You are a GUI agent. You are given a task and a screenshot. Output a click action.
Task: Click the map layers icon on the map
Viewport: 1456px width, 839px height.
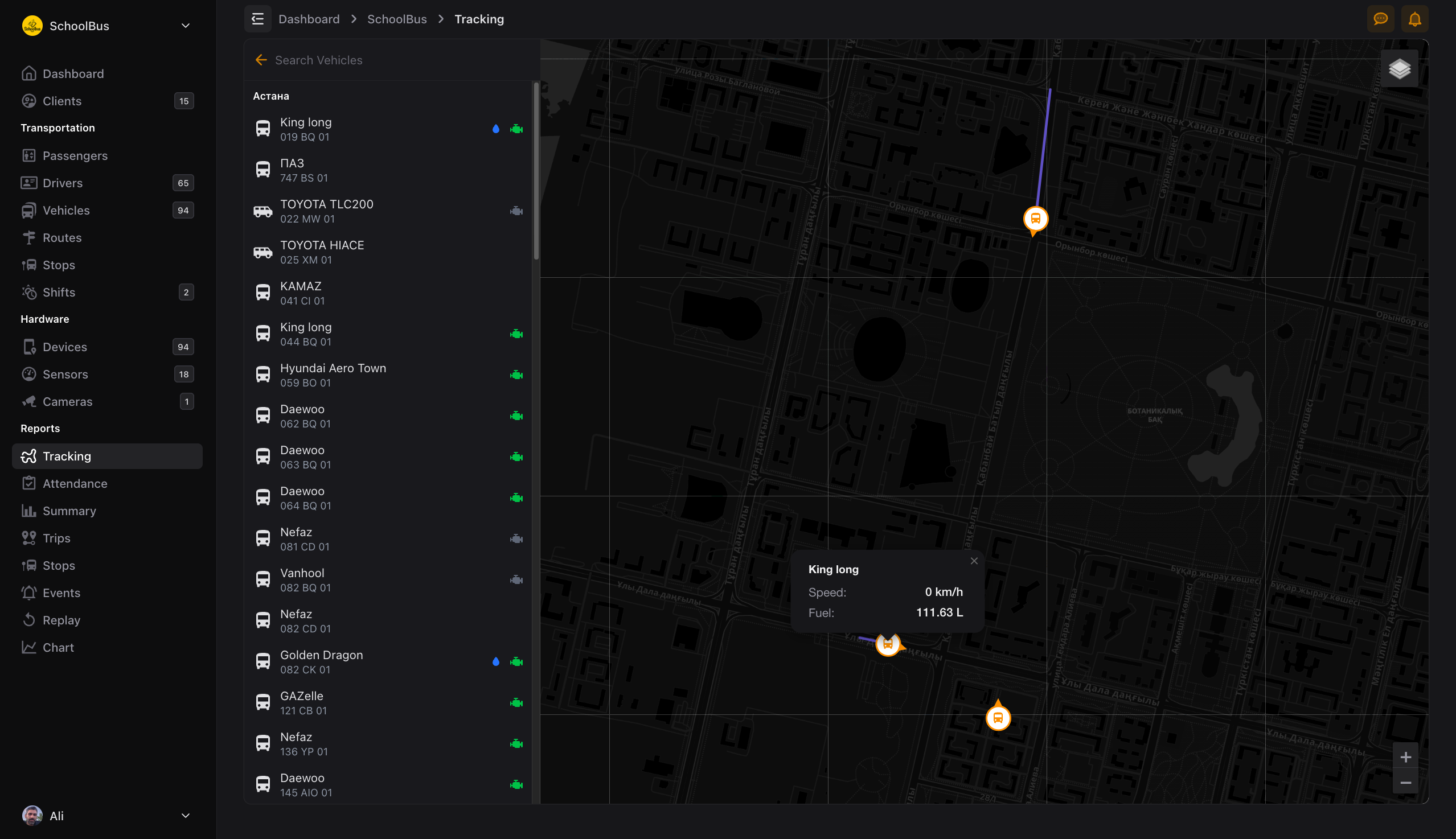coord(1401,68)
